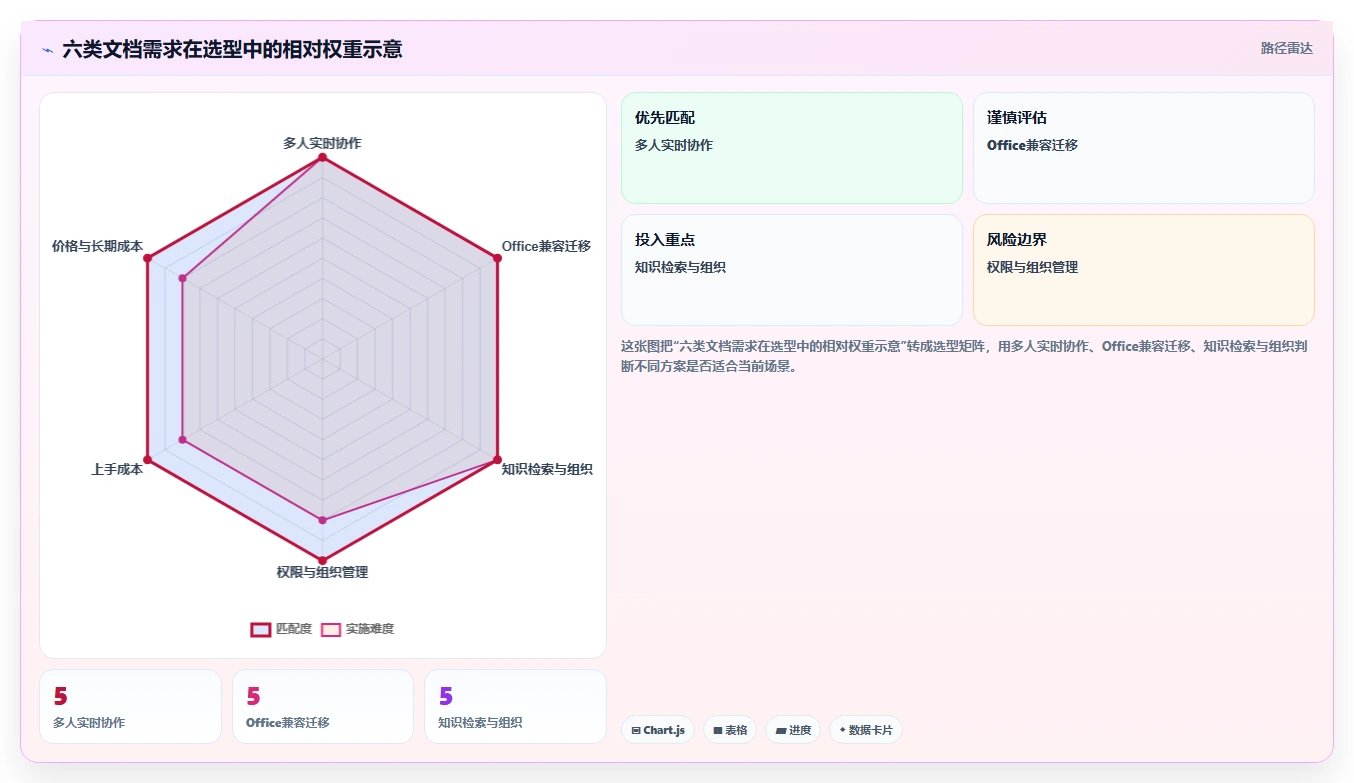Open the 风险边界 card
The image size is (1354, 783).
coord(1143,270)
